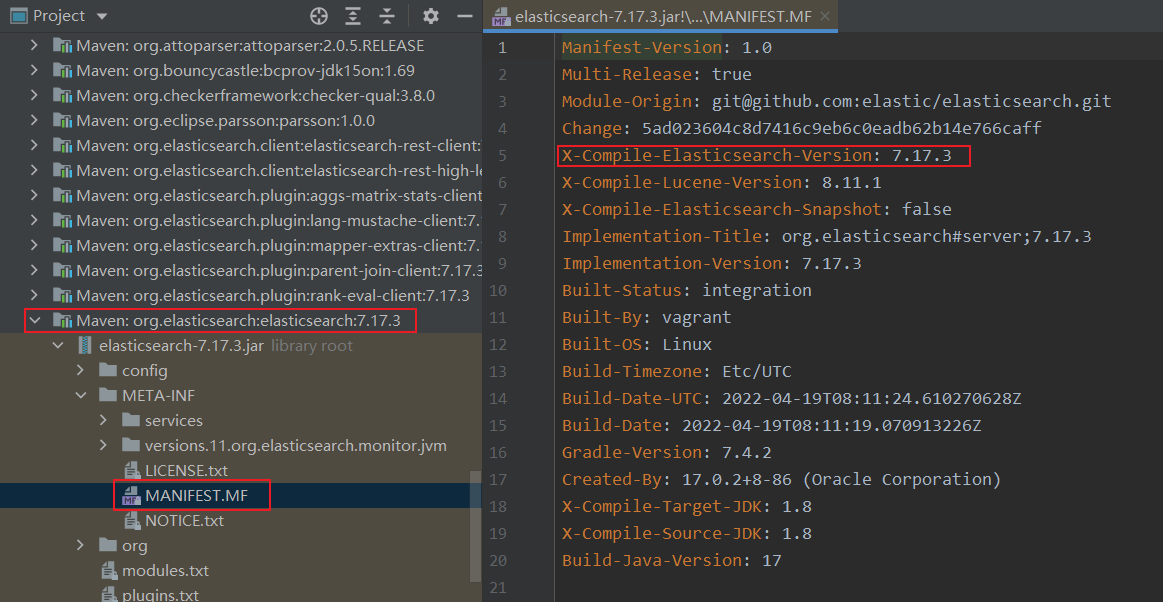1163x602 pixels.
Task: Expand elasticsearch-rest-client library node
Action: pos(33,146)
